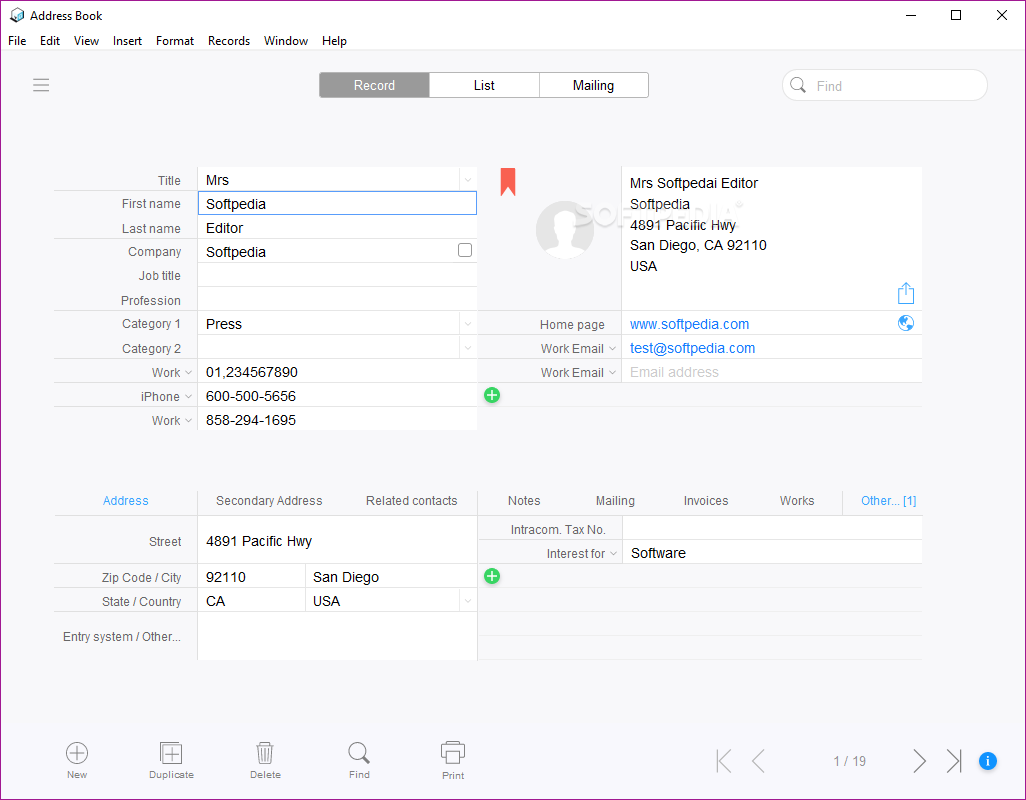Open the Edit menu

click(x=50, y=41)
